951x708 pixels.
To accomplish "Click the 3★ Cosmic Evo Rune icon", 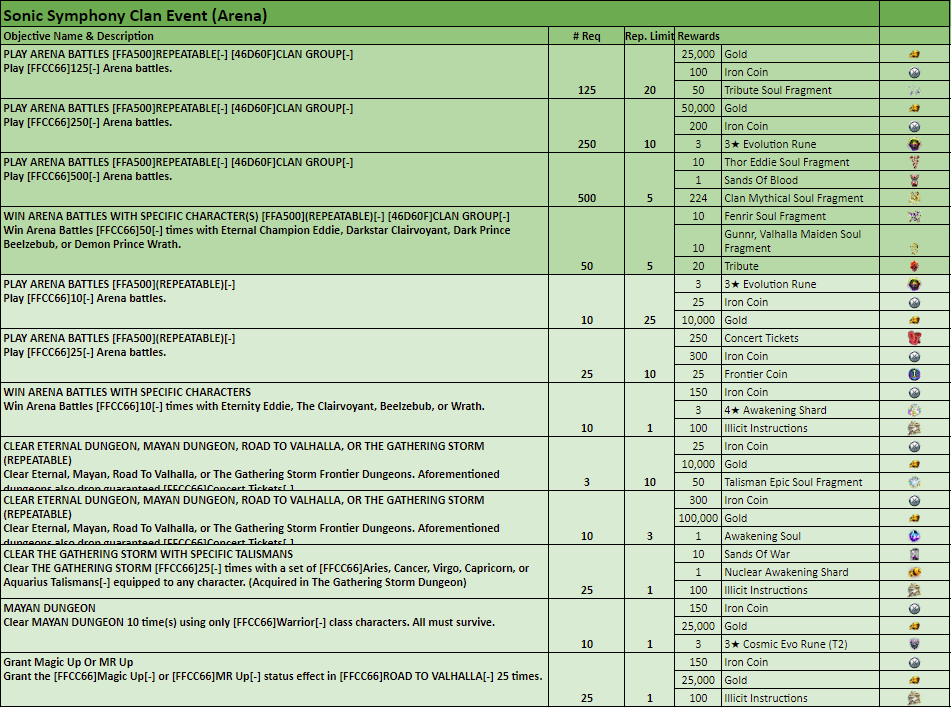I will point(914,644).
